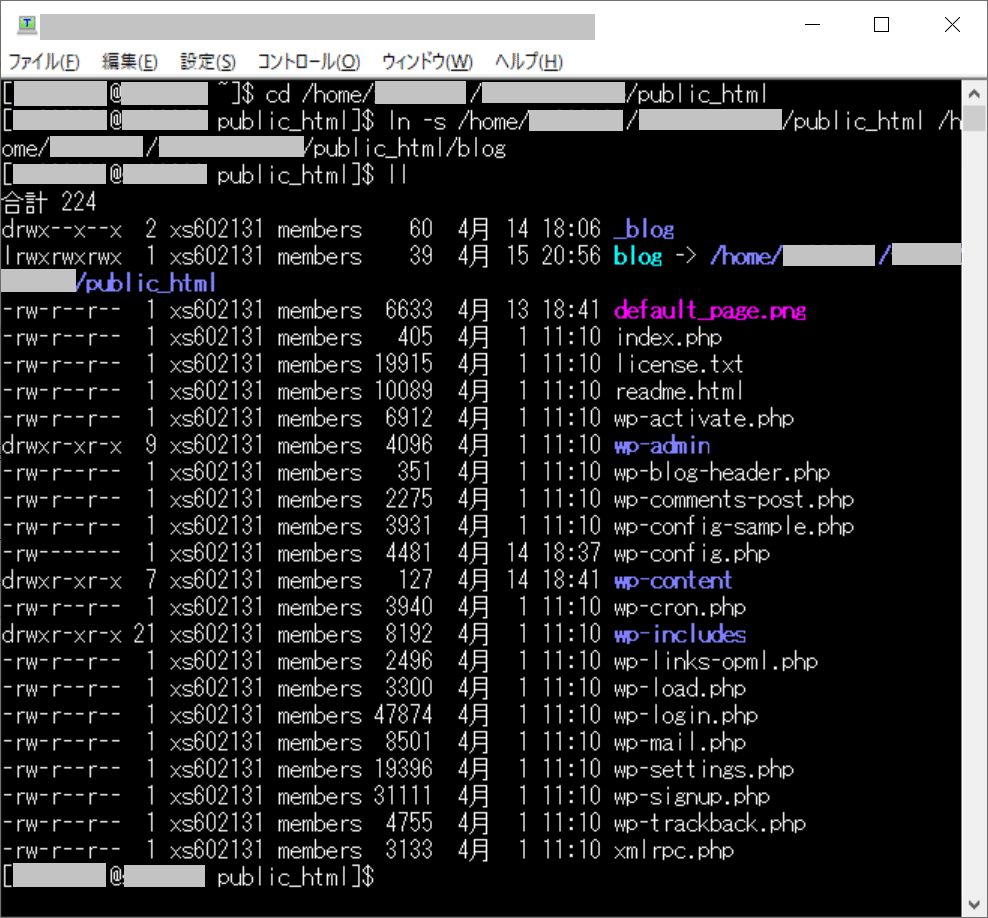Click the wp-includes directory name

coord(680,634)
